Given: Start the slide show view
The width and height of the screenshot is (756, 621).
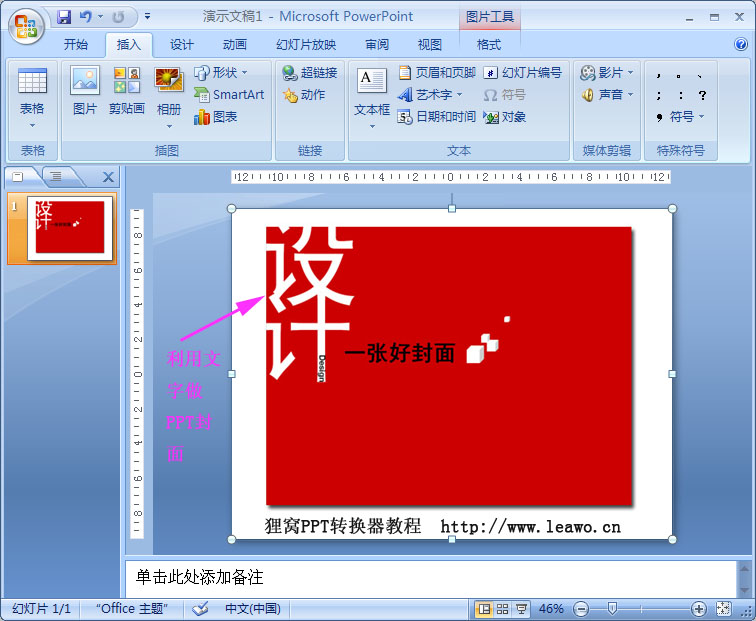Looking at the screenshot, I should click(x=521, y=609).
